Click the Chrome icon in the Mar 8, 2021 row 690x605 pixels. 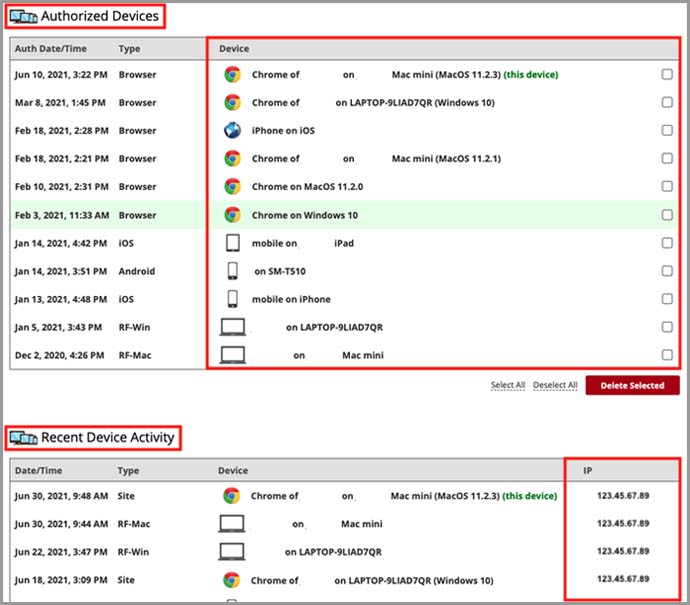click(x=232, y=103)
